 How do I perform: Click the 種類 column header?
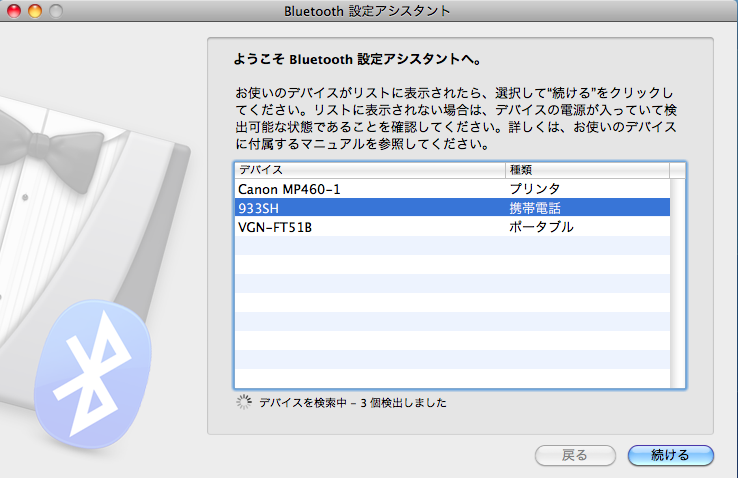pos(587,170)
